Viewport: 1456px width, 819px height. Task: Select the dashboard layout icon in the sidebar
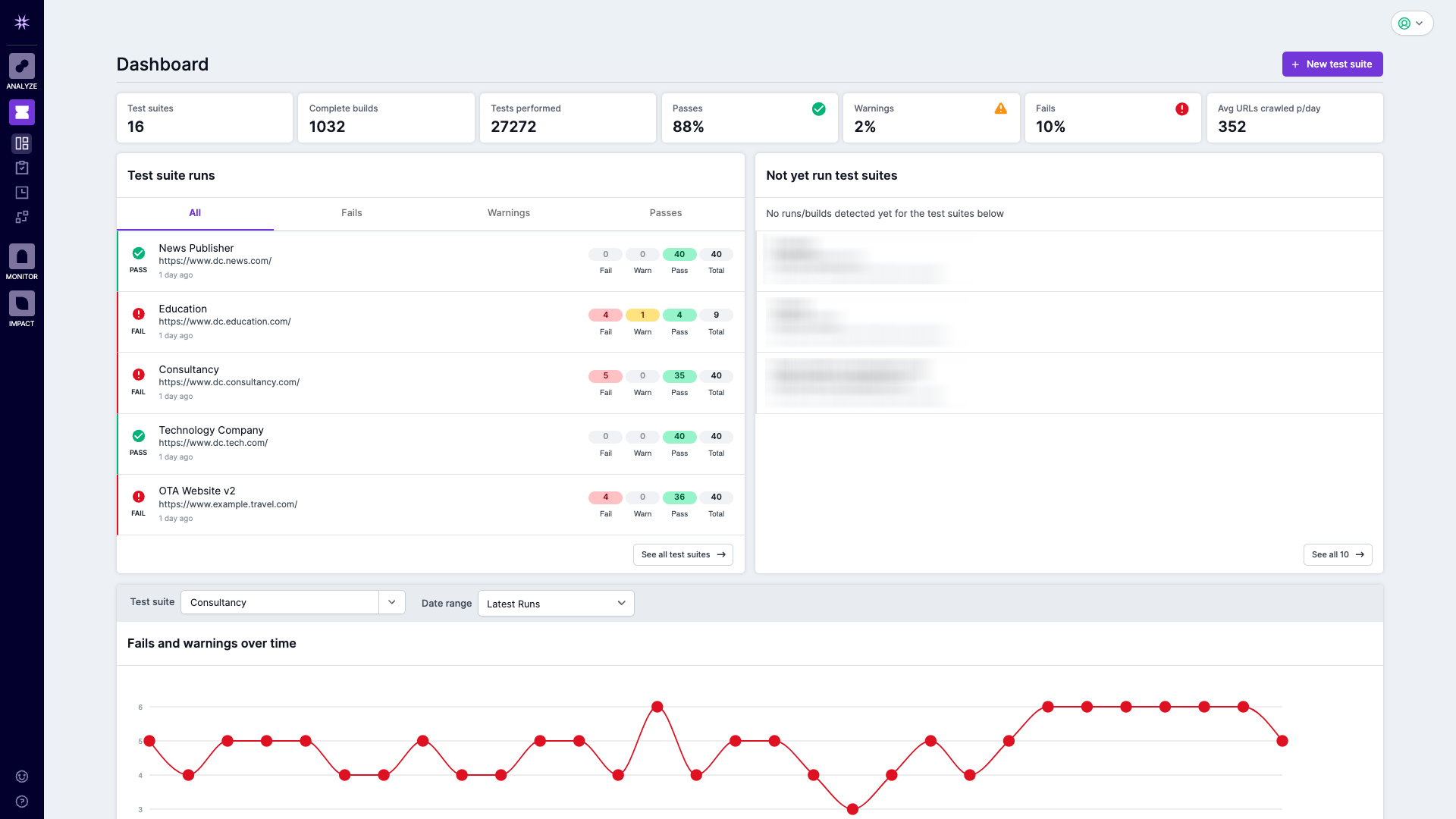(x=21, y=143)
